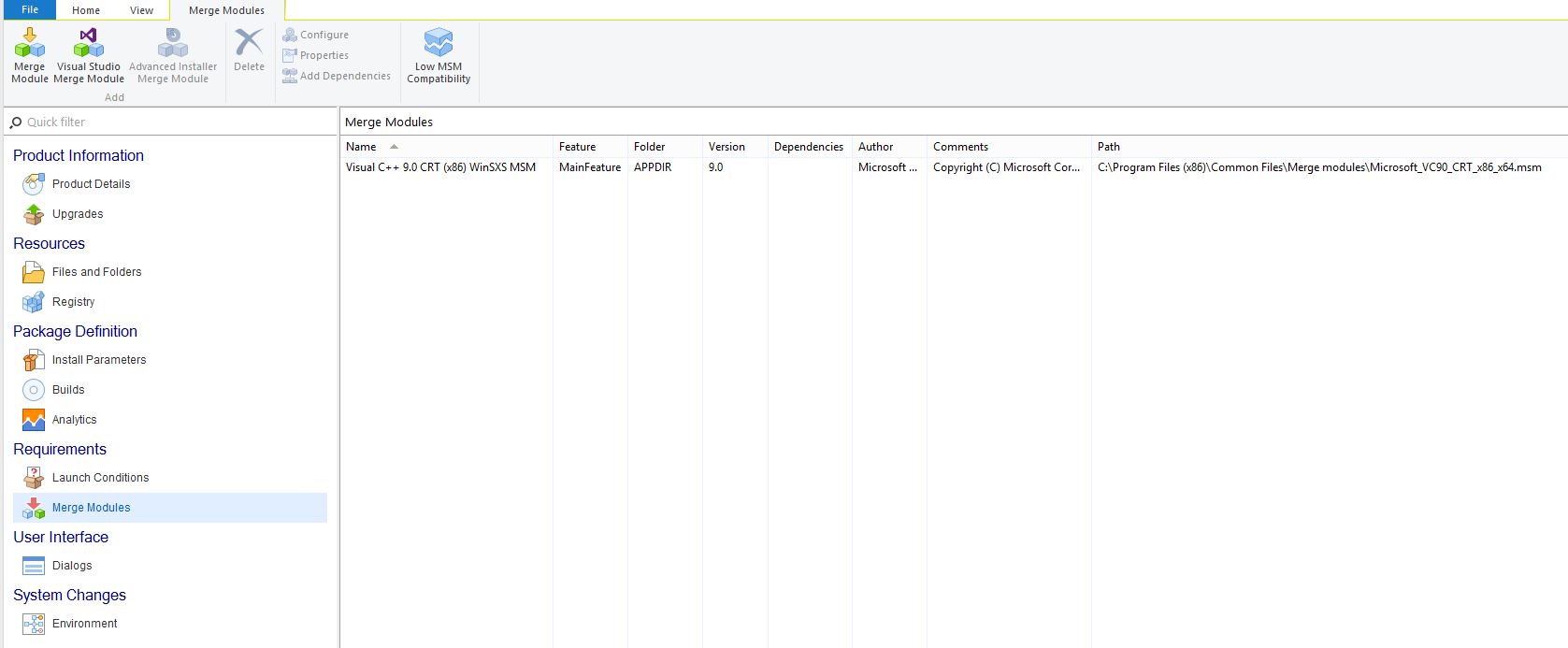The image size is (1568, 648).
Task: Toggle Low MSM Compatibility
Action: [439, 56]
